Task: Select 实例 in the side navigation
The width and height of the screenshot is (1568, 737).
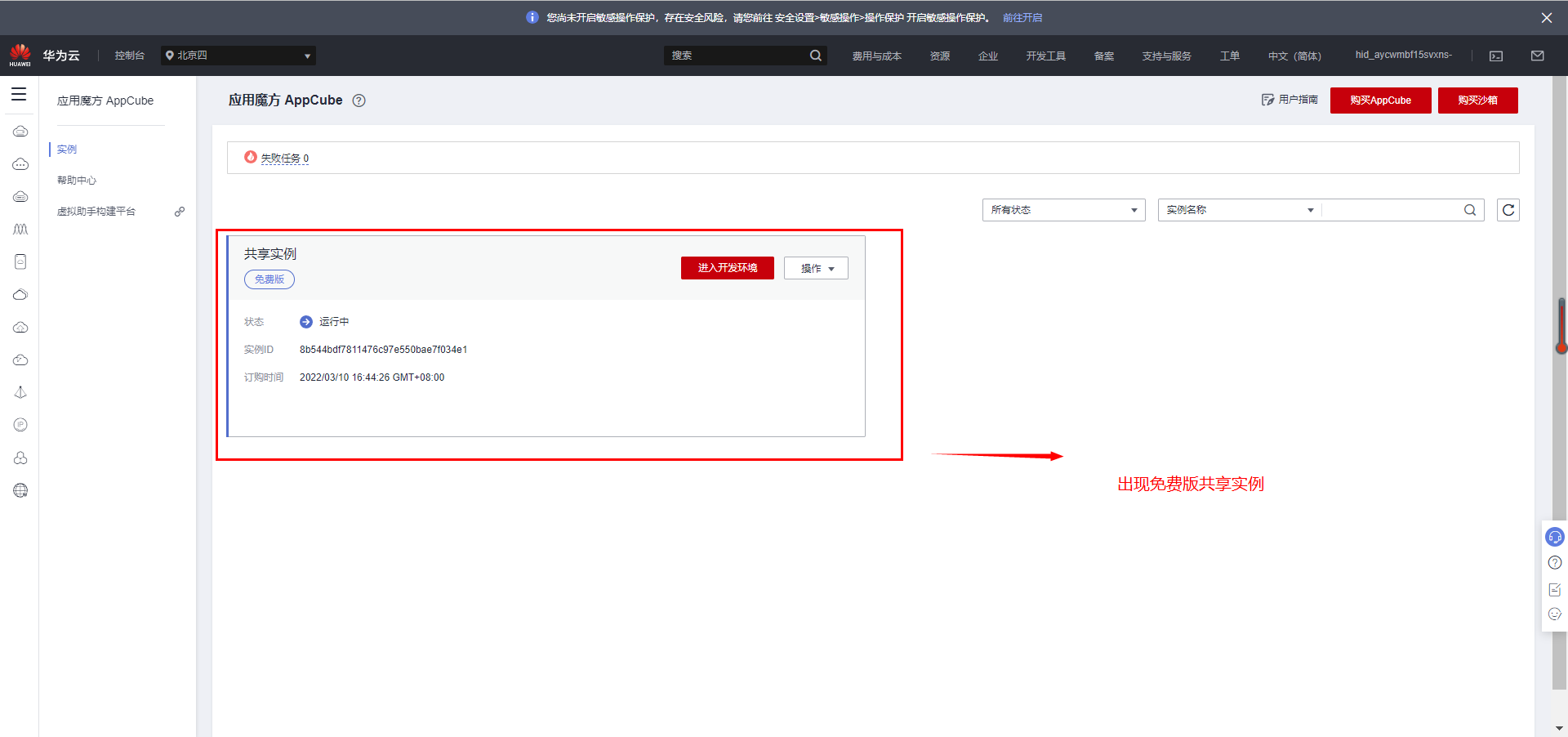Action: point(67,150)
